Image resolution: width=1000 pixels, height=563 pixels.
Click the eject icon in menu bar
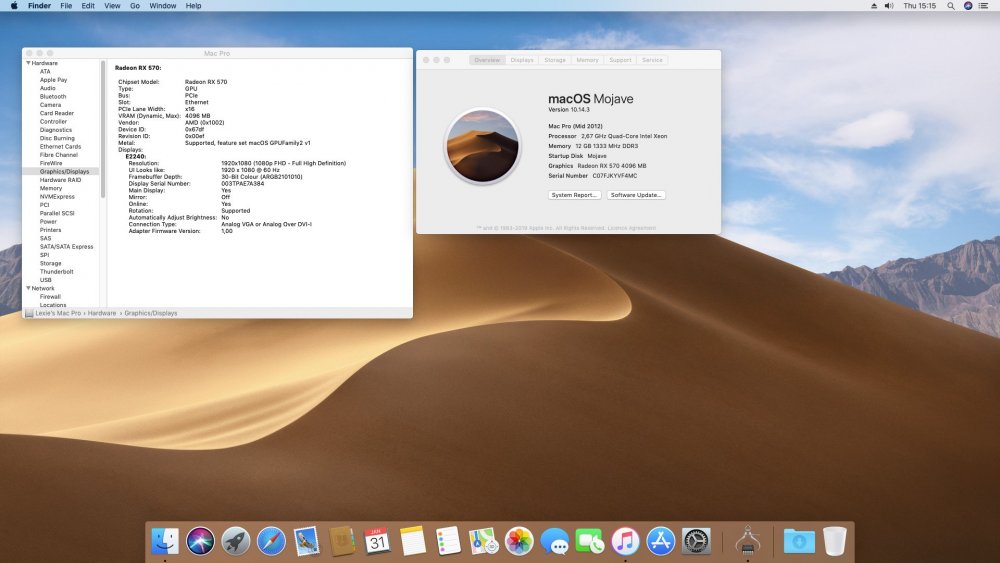[x=874, y=6]
